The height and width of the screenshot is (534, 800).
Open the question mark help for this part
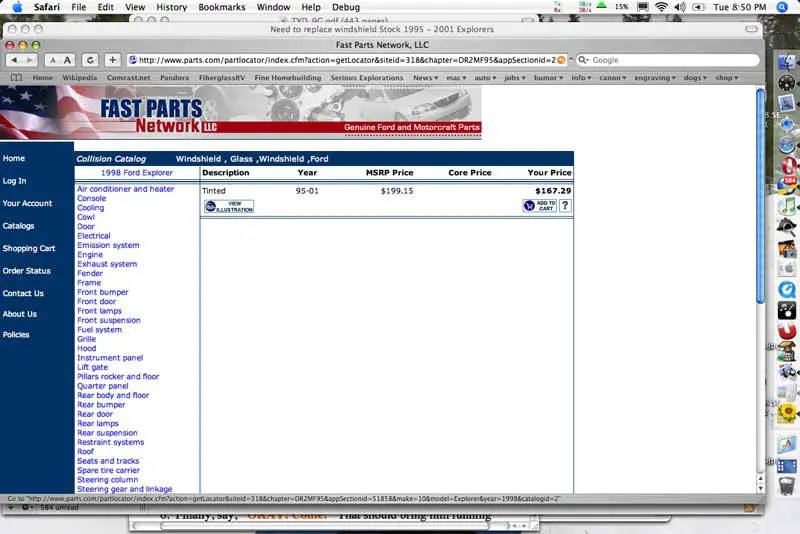pos(565,206)
